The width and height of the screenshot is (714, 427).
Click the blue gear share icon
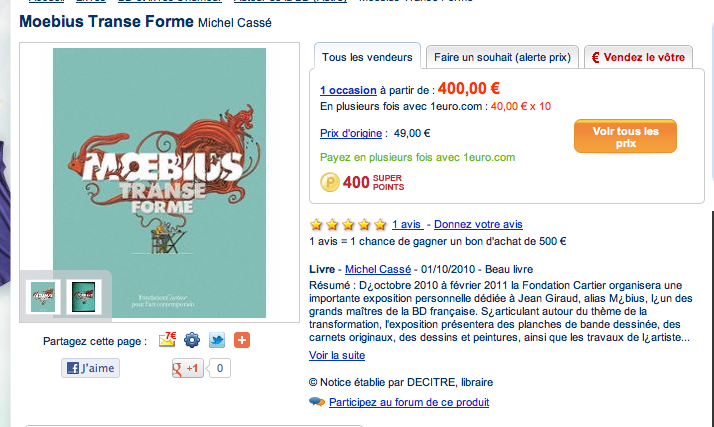click(x=192, y=340)
